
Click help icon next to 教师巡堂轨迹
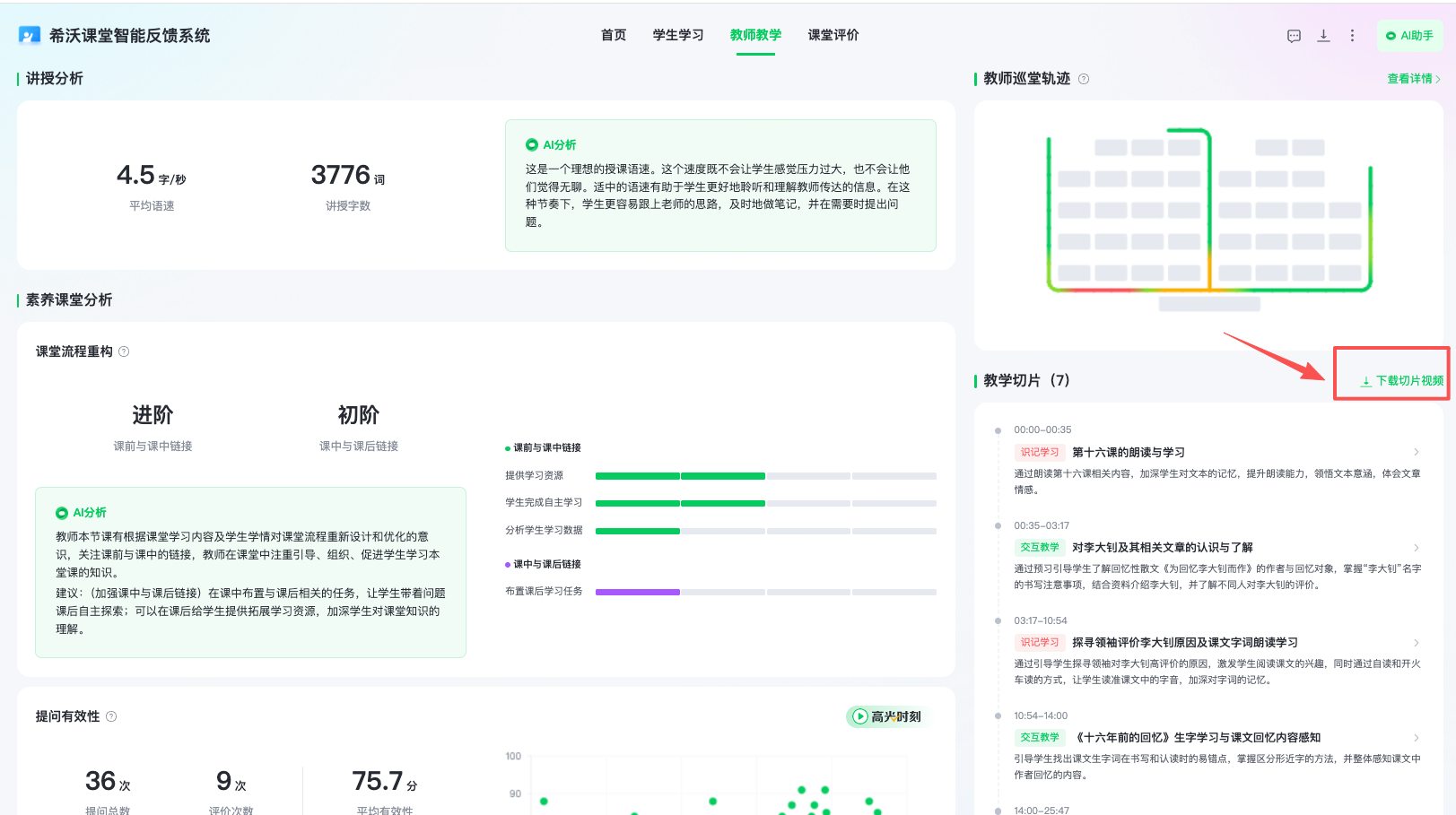click(1084, 79)
